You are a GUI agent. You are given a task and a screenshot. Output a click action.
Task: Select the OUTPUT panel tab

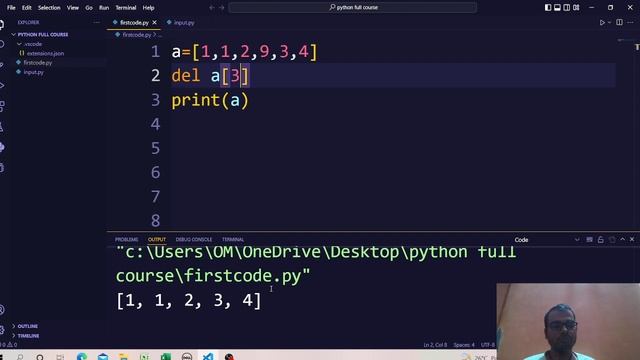tap(157, 240)
